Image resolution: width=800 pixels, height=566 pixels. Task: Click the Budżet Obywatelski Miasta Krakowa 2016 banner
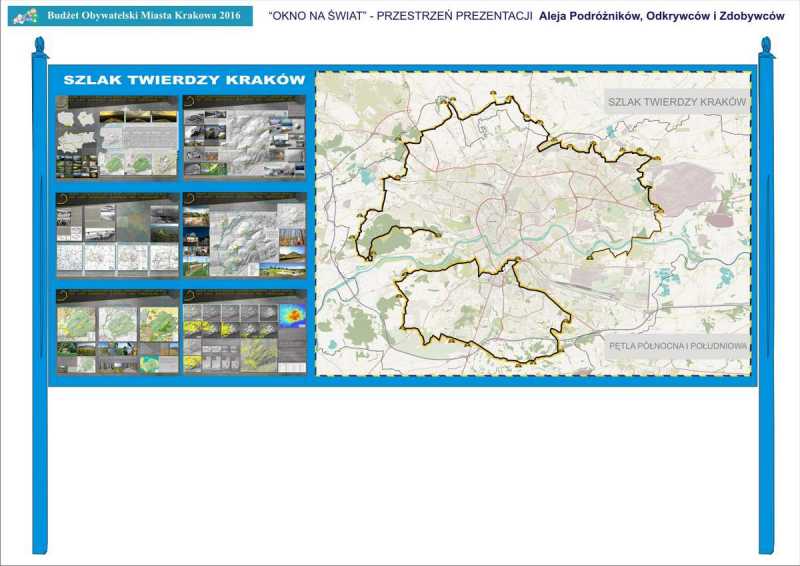pos(147,16)
